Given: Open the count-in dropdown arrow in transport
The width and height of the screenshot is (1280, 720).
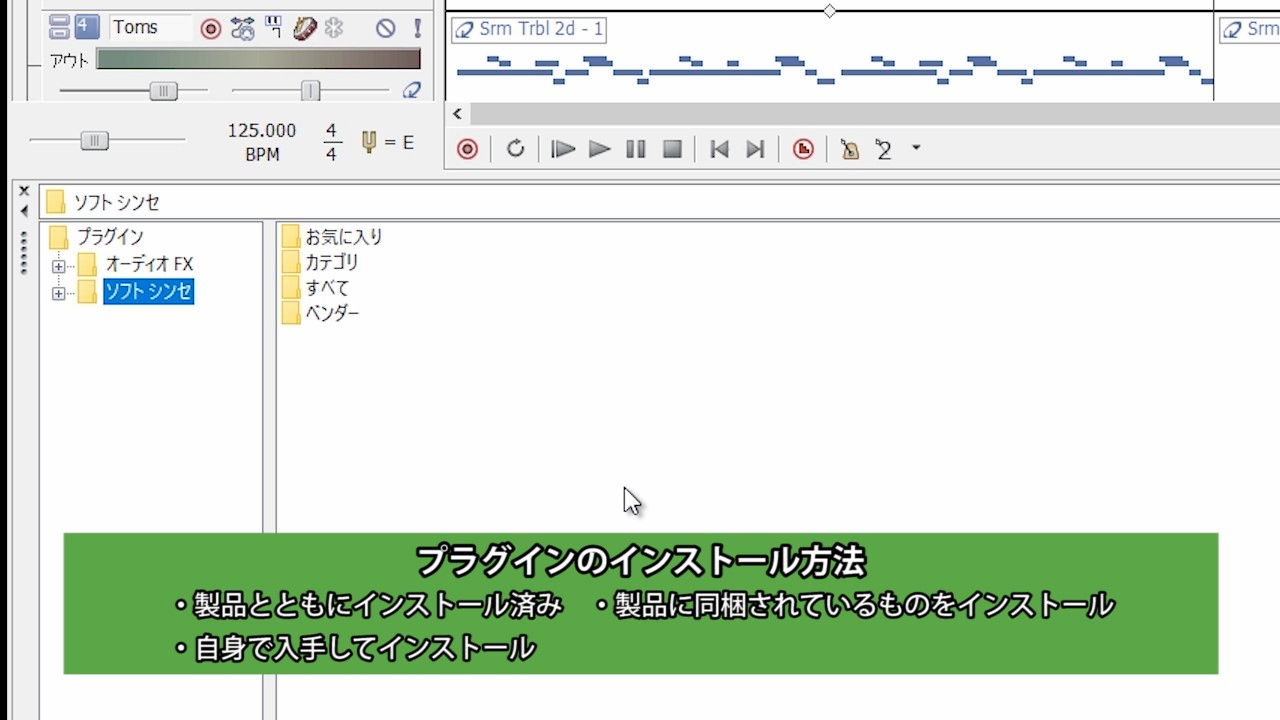Looking at the screenshot, I should point(916,149).
